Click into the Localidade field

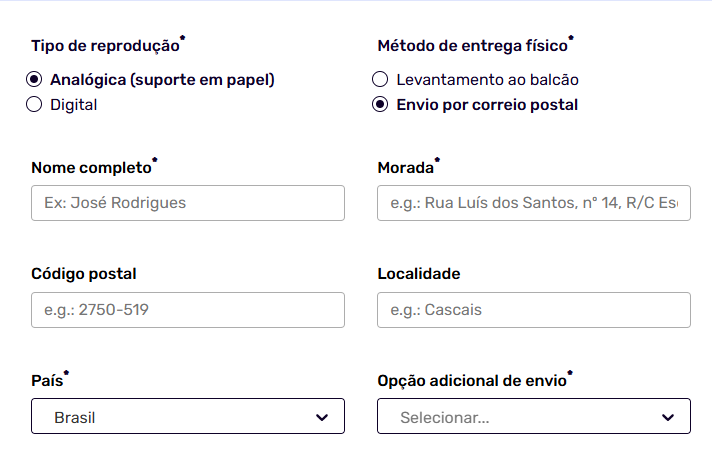(x=533, y=310)
